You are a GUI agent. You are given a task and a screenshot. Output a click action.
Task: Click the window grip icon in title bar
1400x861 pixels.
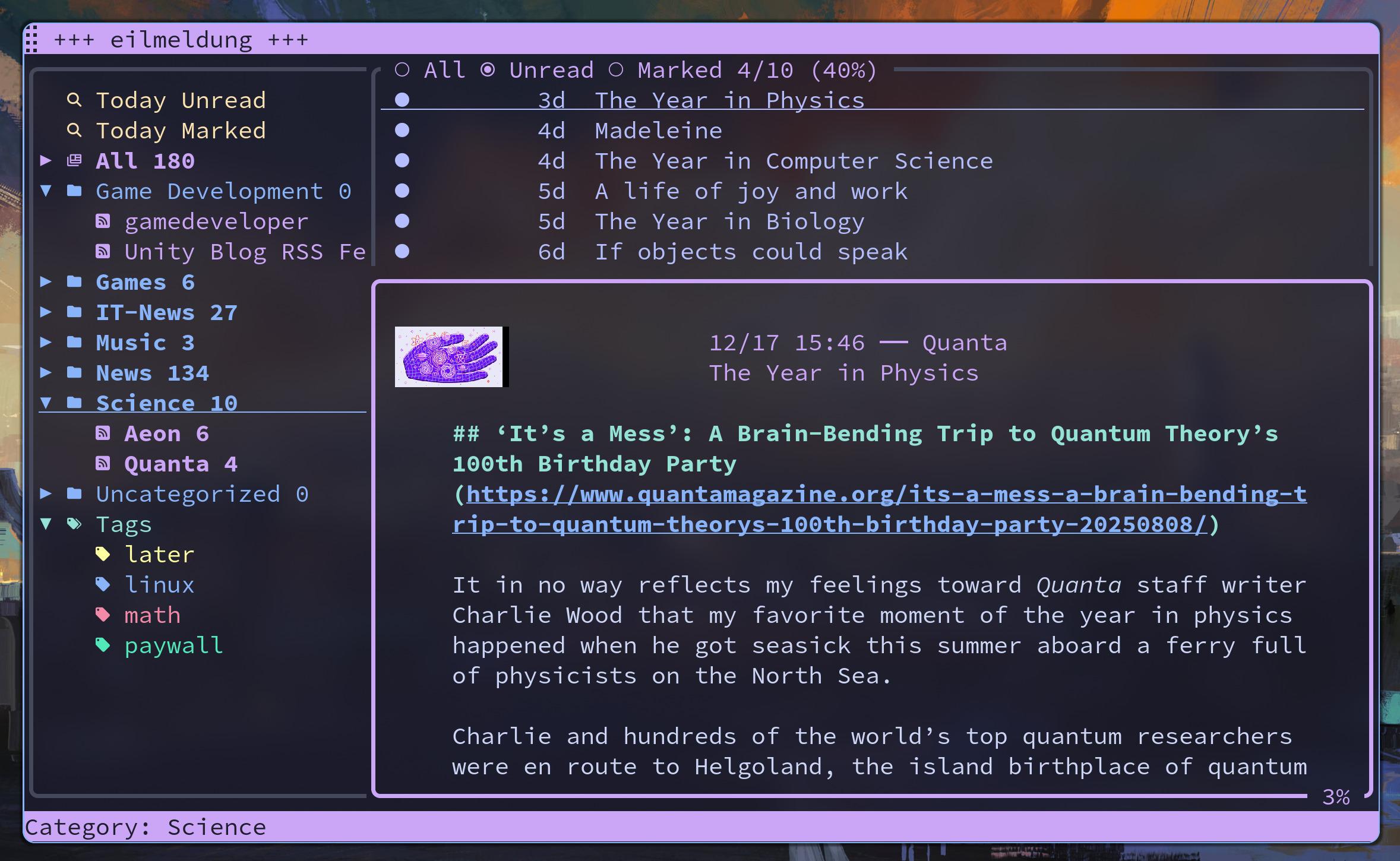tap(32, 39)
